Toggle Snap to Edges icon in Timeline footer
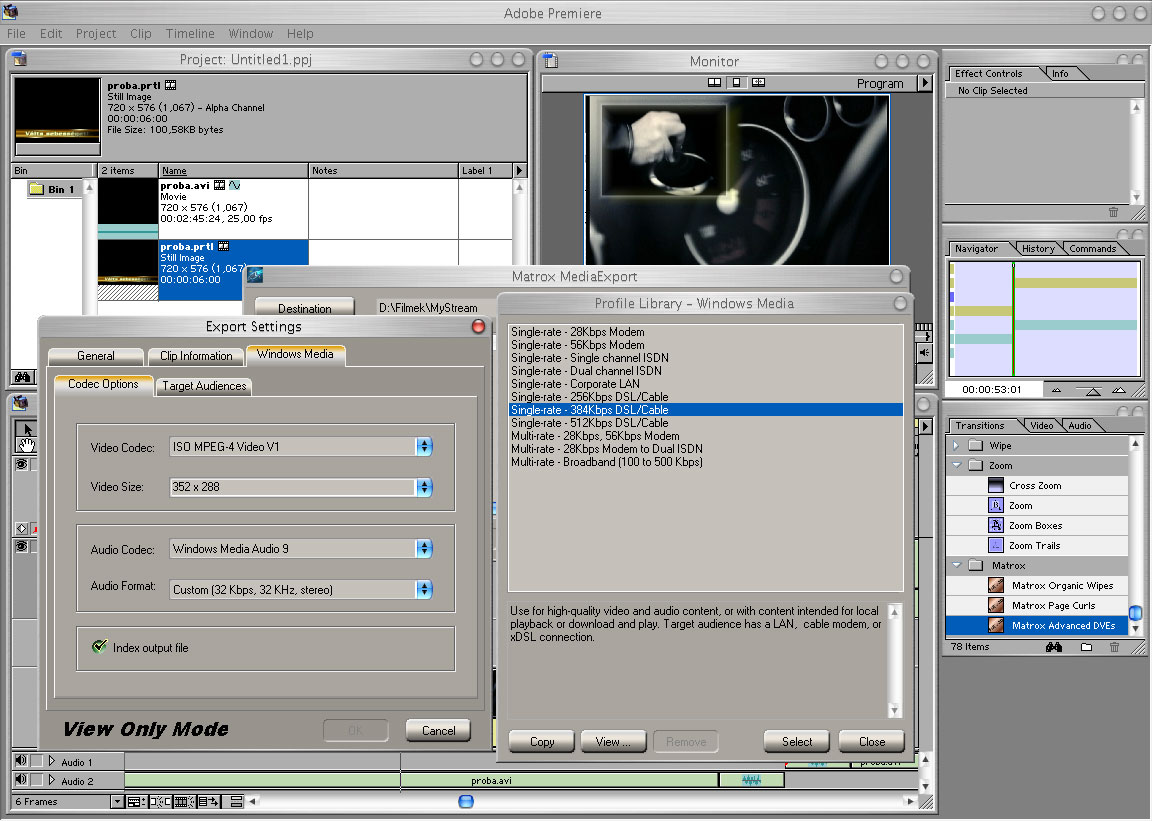Viewport: 1152px width, 821px height. click(160, 801)
